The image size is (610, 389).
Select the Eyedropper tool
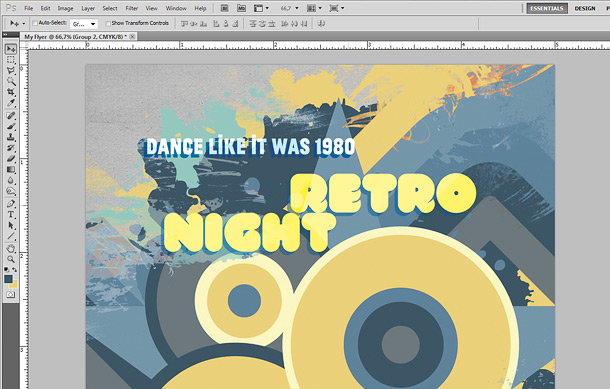coord(11,103)
